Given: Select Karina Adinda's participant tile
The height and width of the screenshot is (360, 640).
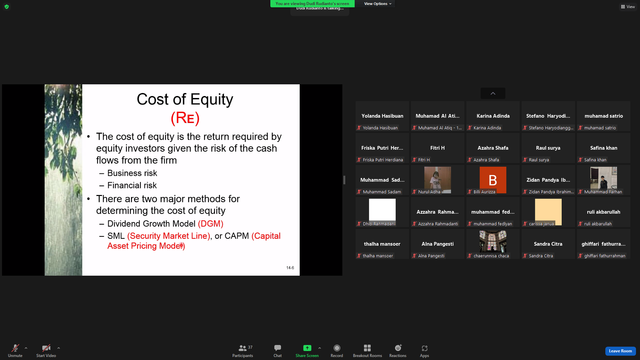Looking at the screenshot, I should tap(493, 116).
